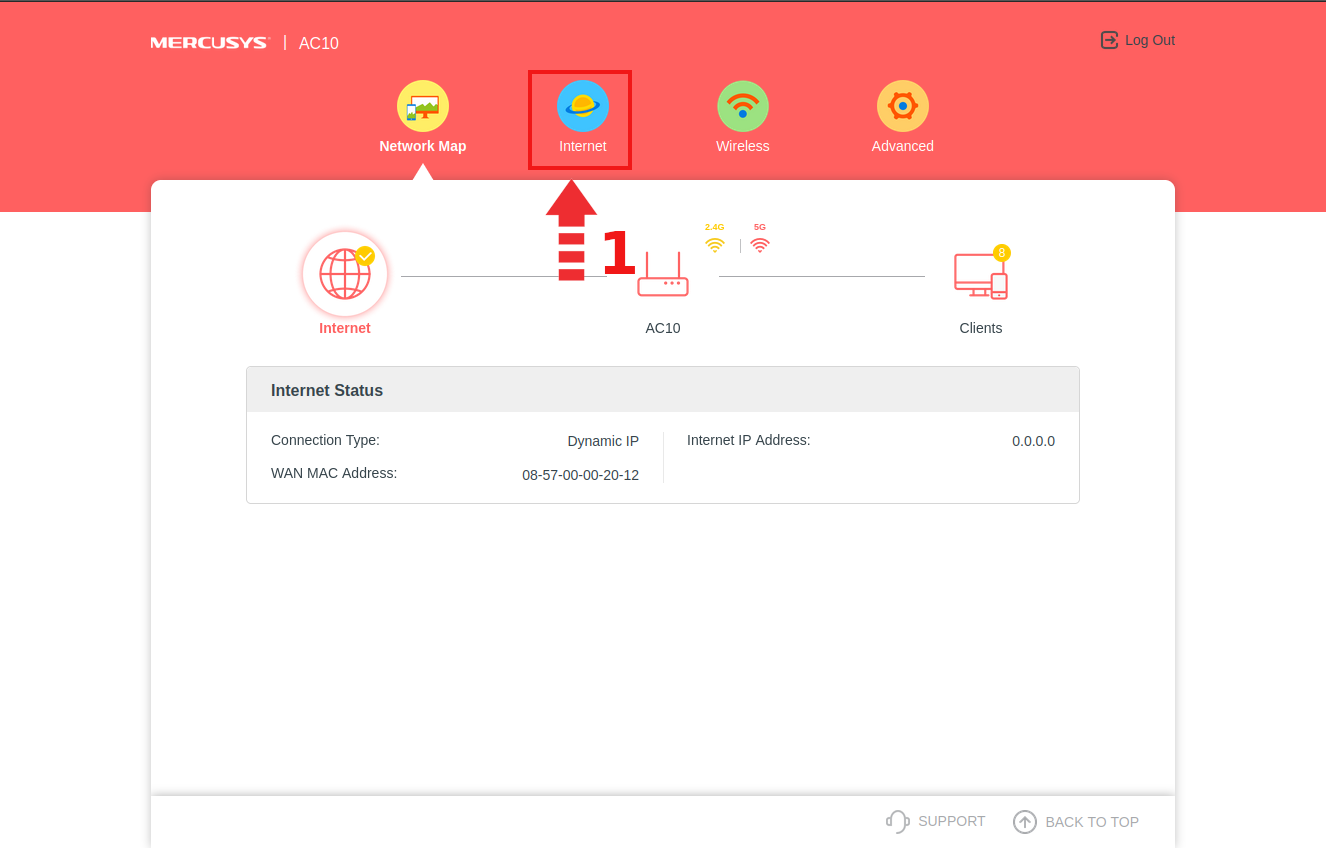Click the Log Out link text
Image resolution: width=1326 pixels, height=848 pixels.
pos(1150,40)
